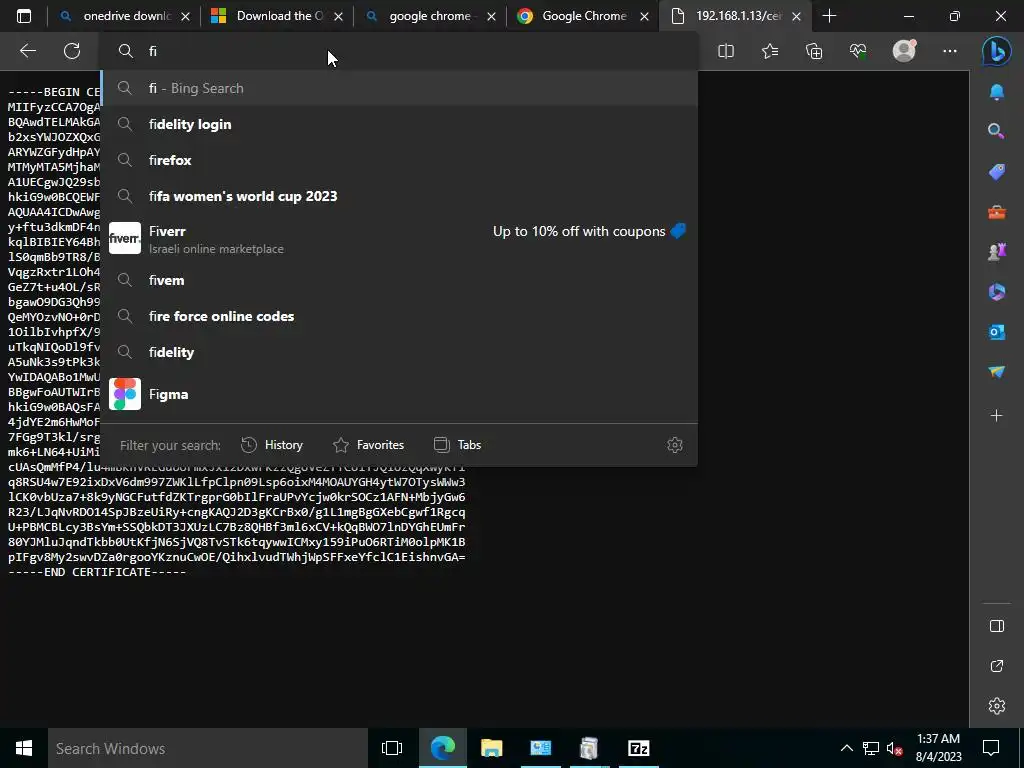Choose 'firefox' suggestion
This screenshot has height=768, width=1024.
(x=400, y=160)
